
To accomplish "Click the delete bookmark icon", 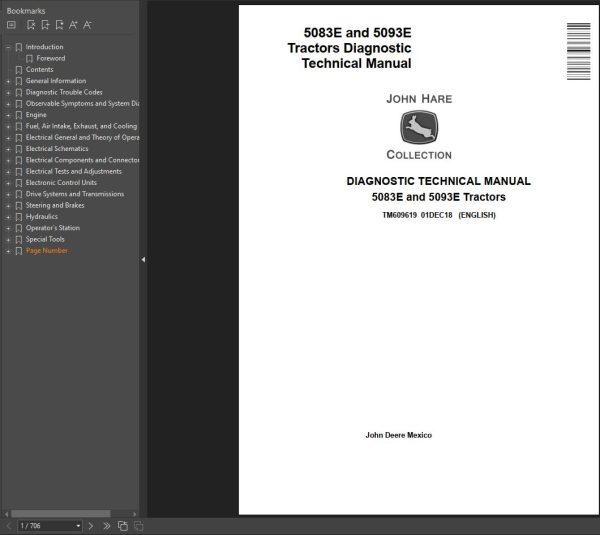I will (31, 25).
